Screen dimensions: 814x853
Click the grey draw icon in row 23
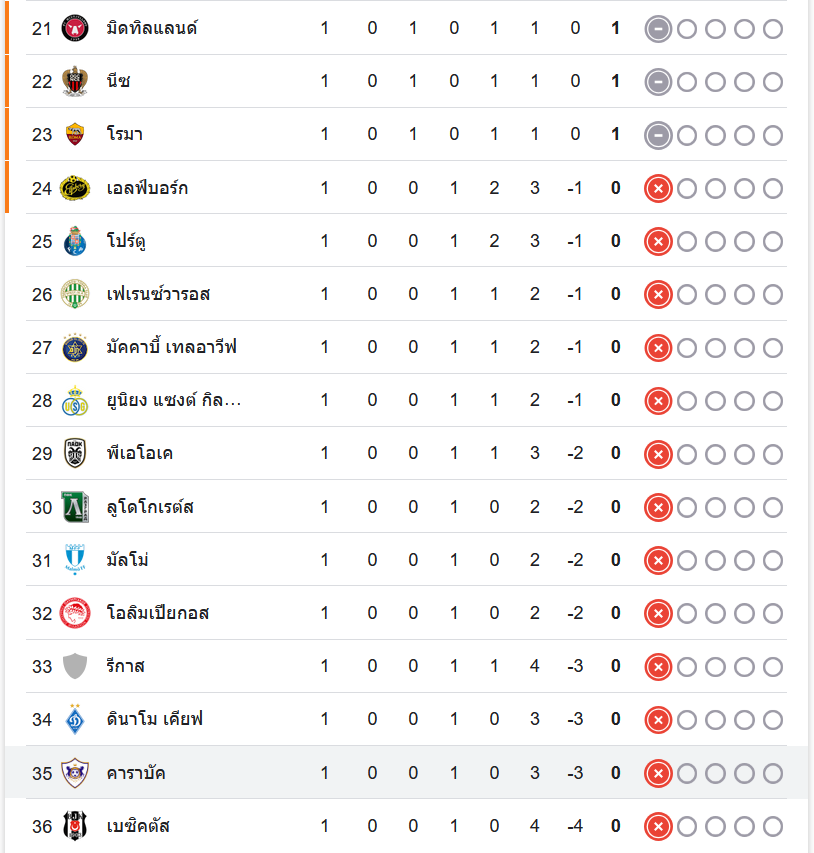tap(658, 134)
